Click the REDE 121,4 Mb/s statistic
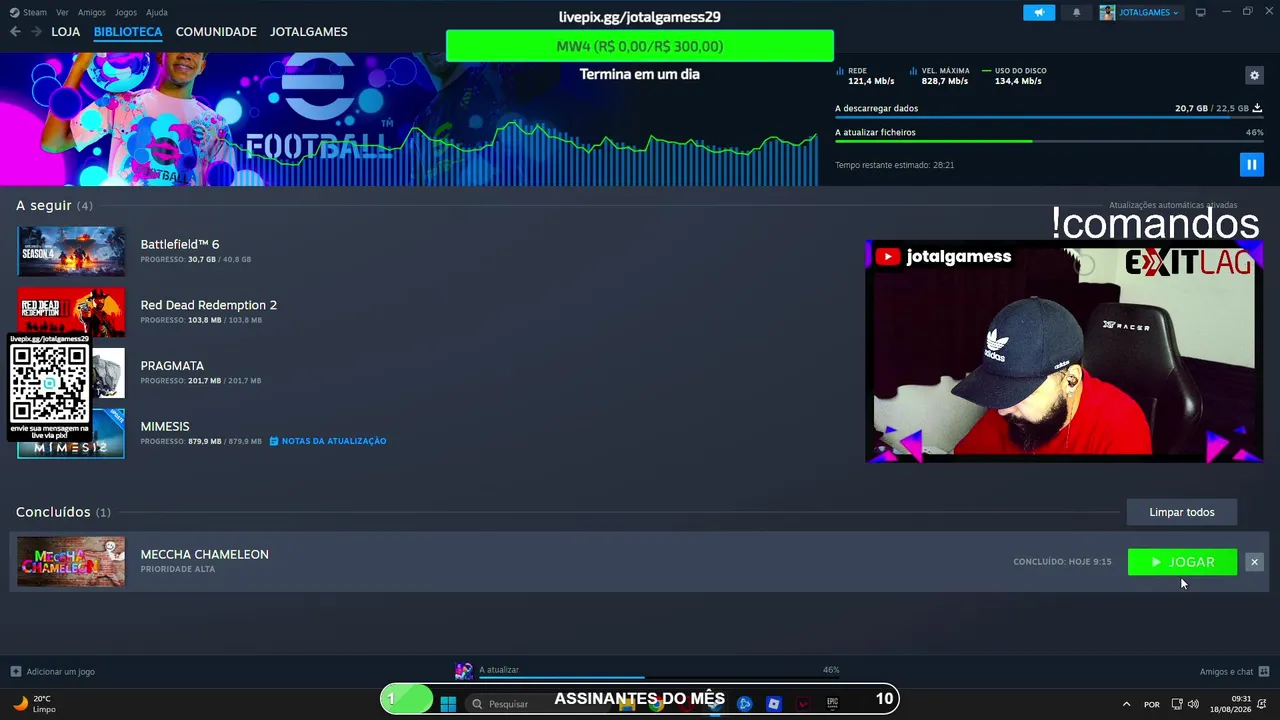 pos(866,76)
